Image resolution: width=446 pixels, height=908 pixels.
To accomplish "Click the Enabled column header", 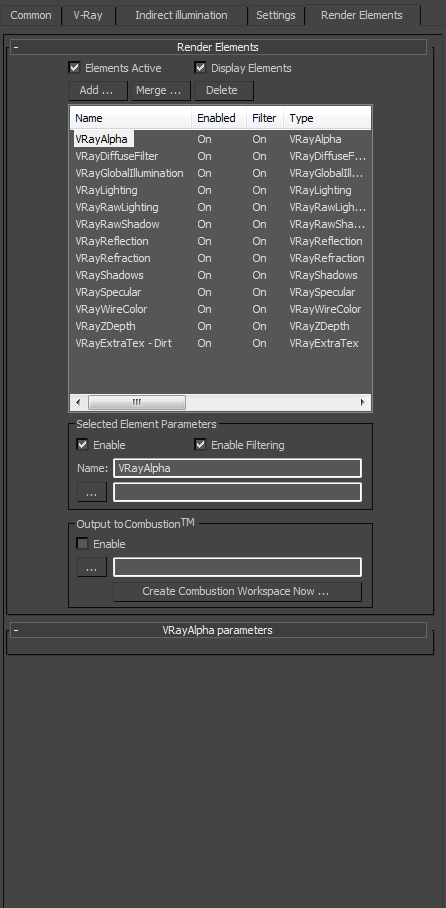I will pos(219,118).
